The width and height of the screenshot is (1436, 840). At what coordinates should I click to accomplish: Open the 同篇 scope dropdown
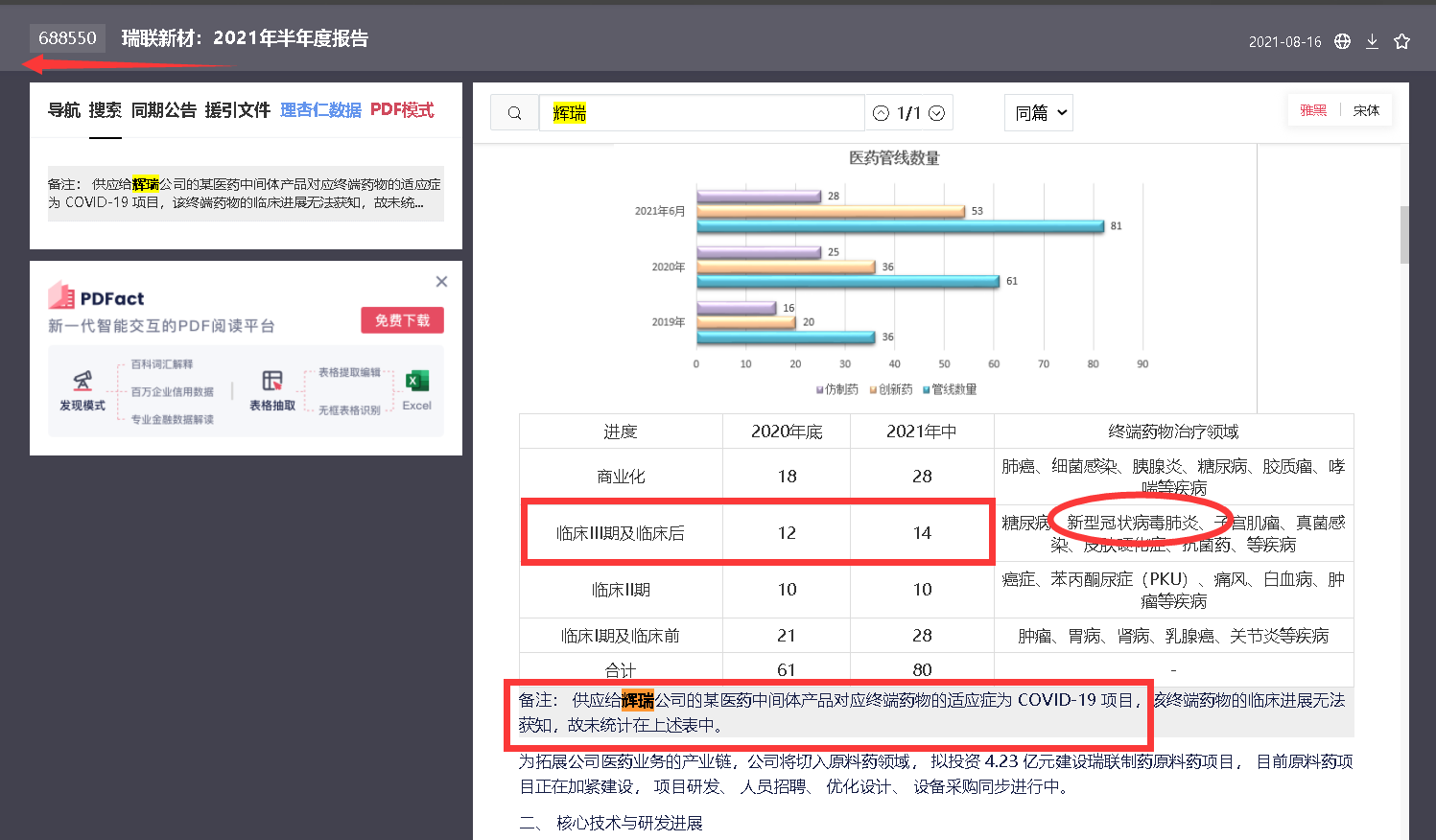[1039, 113]
